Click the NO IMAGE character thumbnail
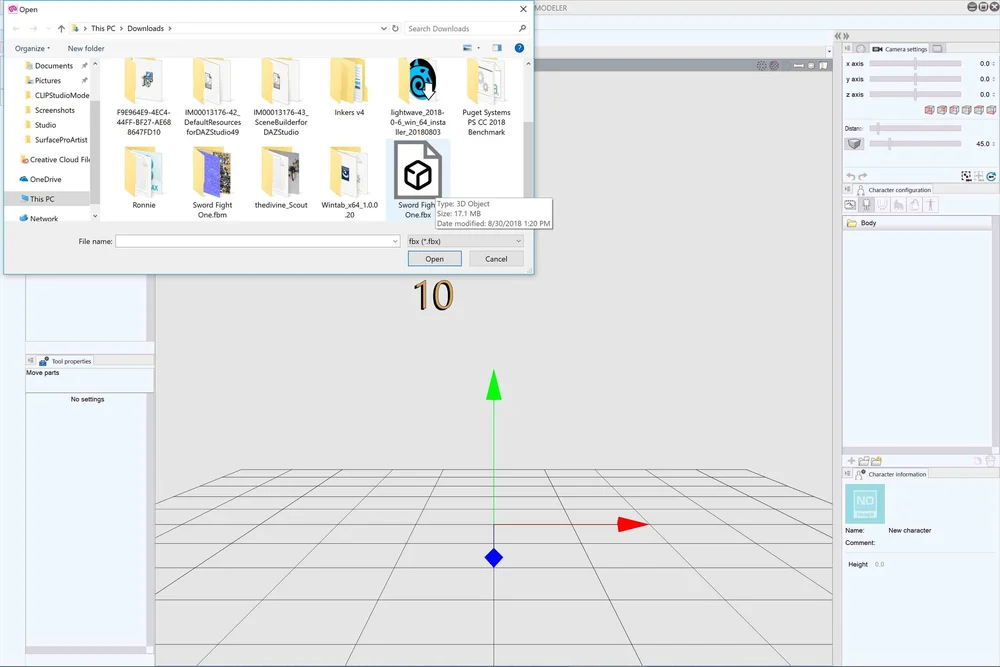 (865, 504)
